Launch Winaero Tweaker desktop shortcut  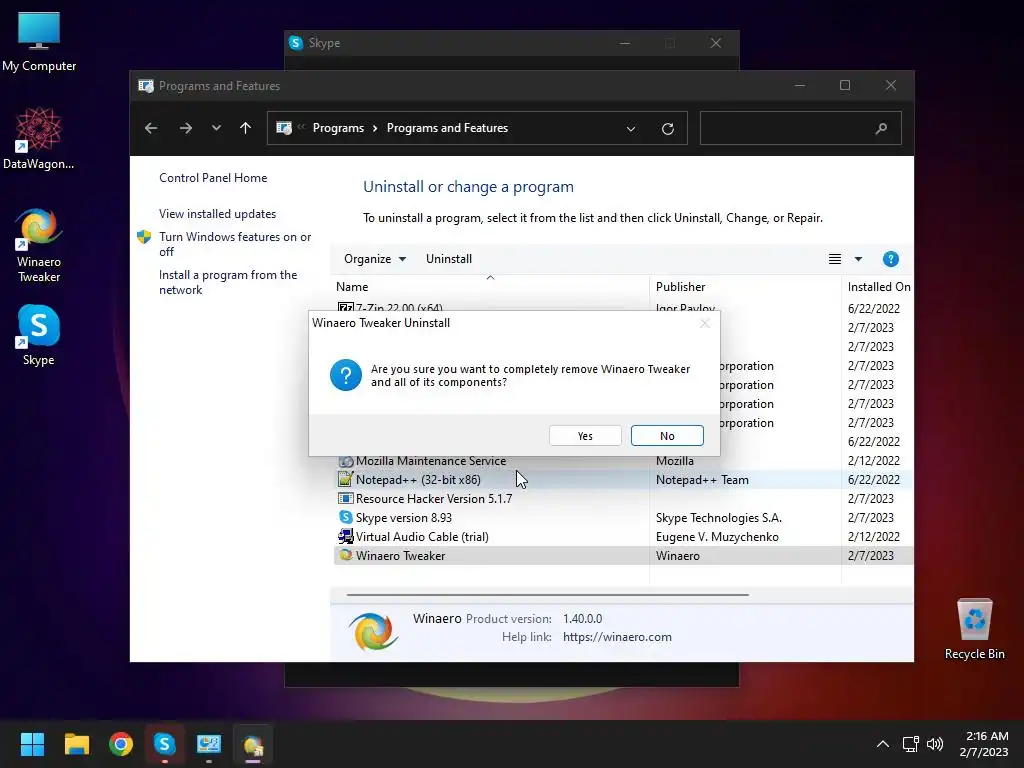click(39, 245)
